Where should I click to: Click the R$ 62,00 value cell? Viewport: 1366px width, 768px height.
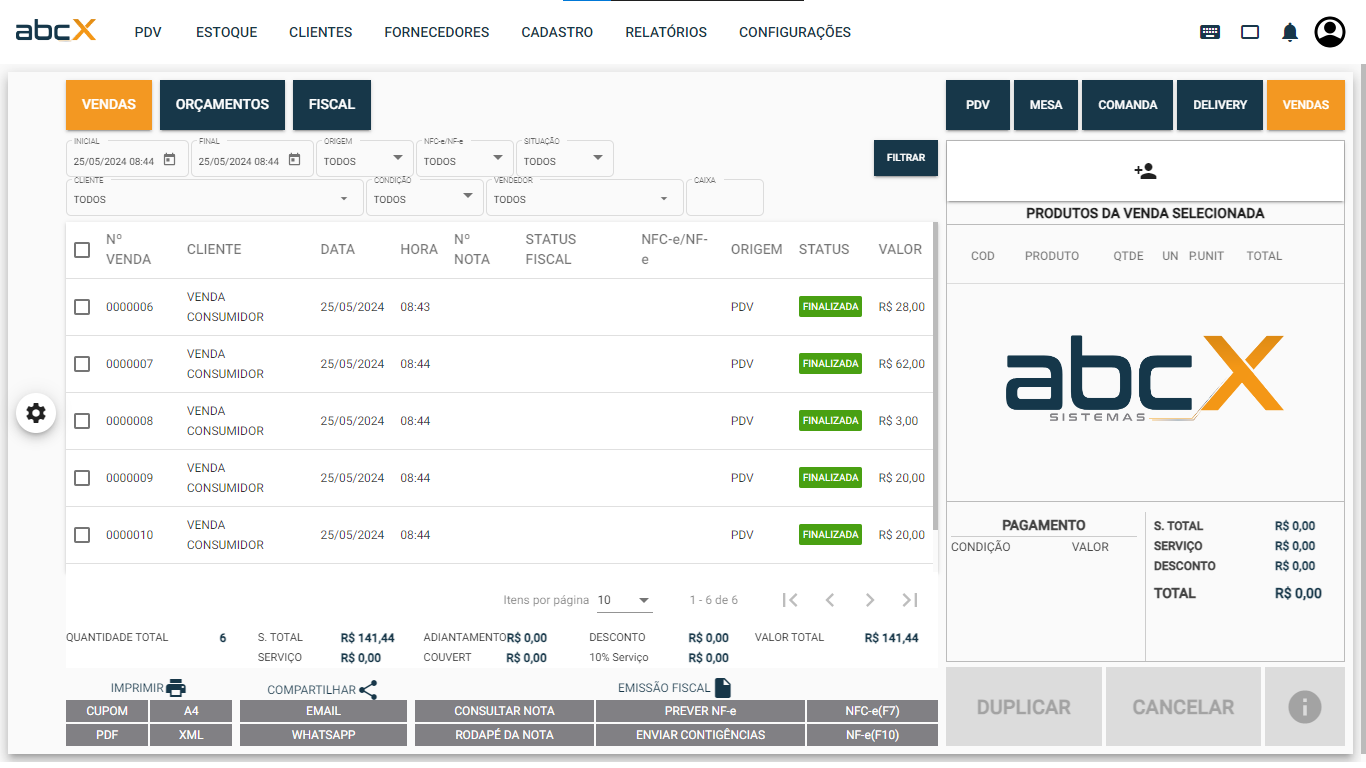tap(902, 364)
